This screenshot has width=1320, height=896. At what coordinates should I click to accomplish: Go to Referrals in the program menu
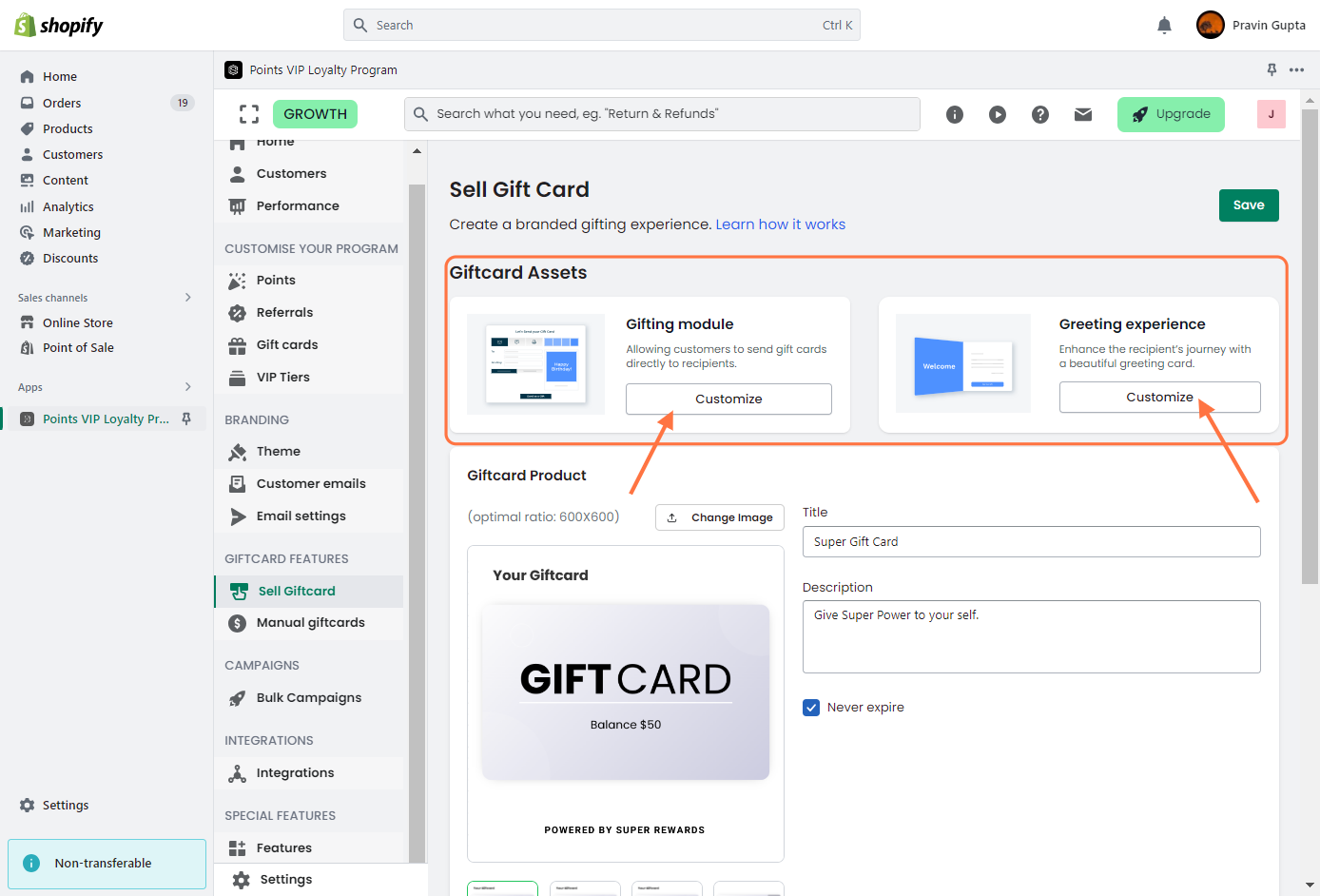(284, 313)
